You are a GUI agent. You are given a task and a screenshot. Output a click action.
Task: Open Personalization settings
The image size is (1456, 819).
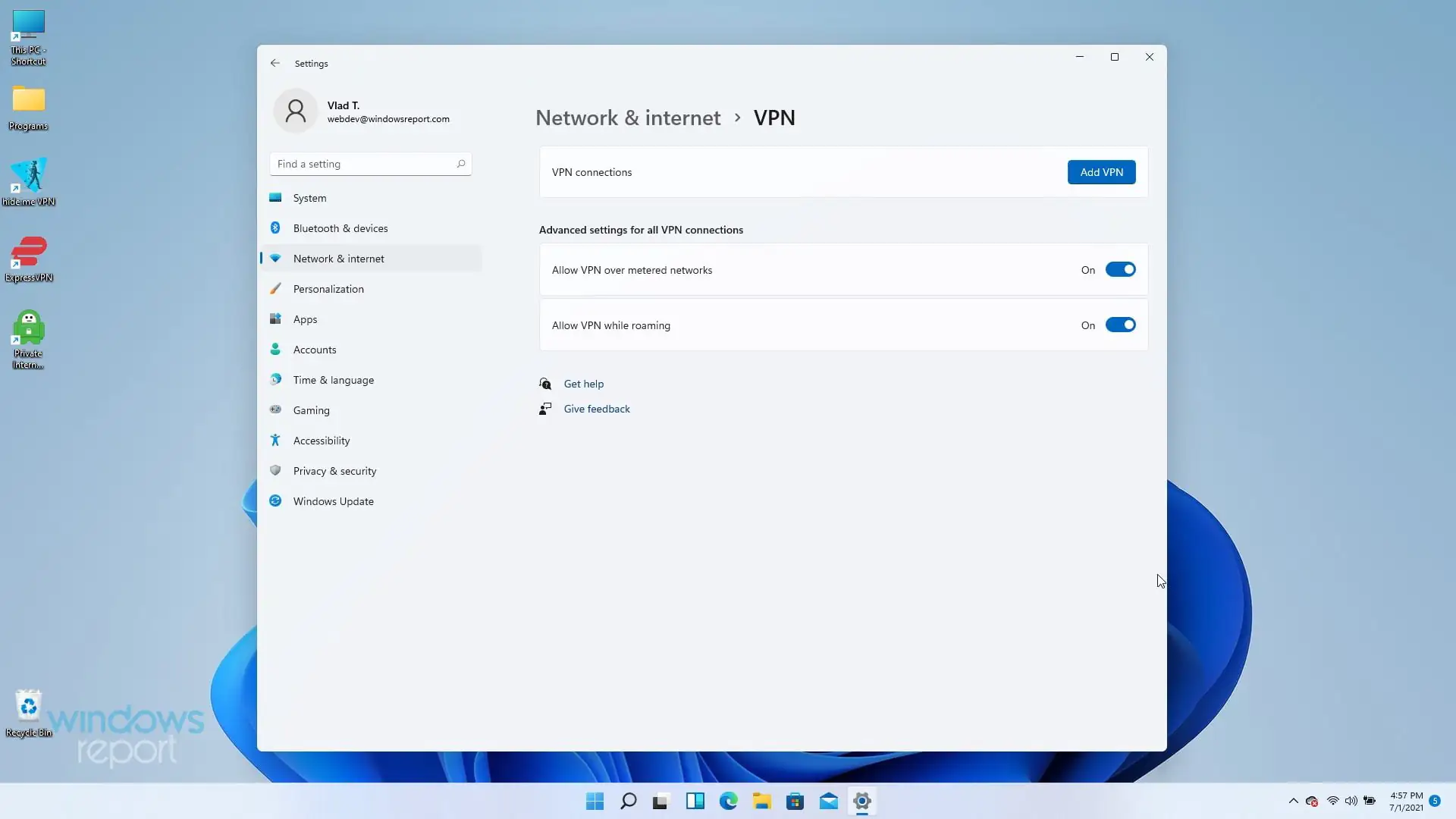tap(328, 288)
